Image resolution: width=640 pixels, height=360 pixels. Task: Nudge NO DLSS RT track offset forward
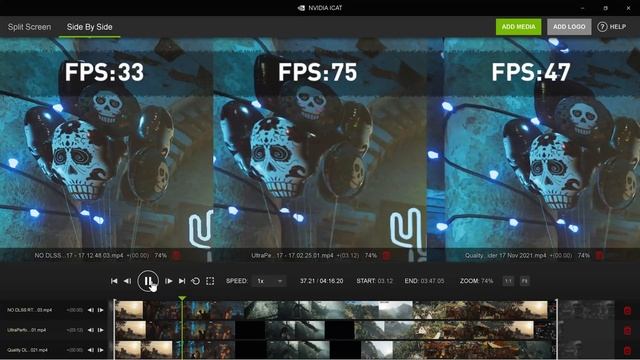click(100, 310)
